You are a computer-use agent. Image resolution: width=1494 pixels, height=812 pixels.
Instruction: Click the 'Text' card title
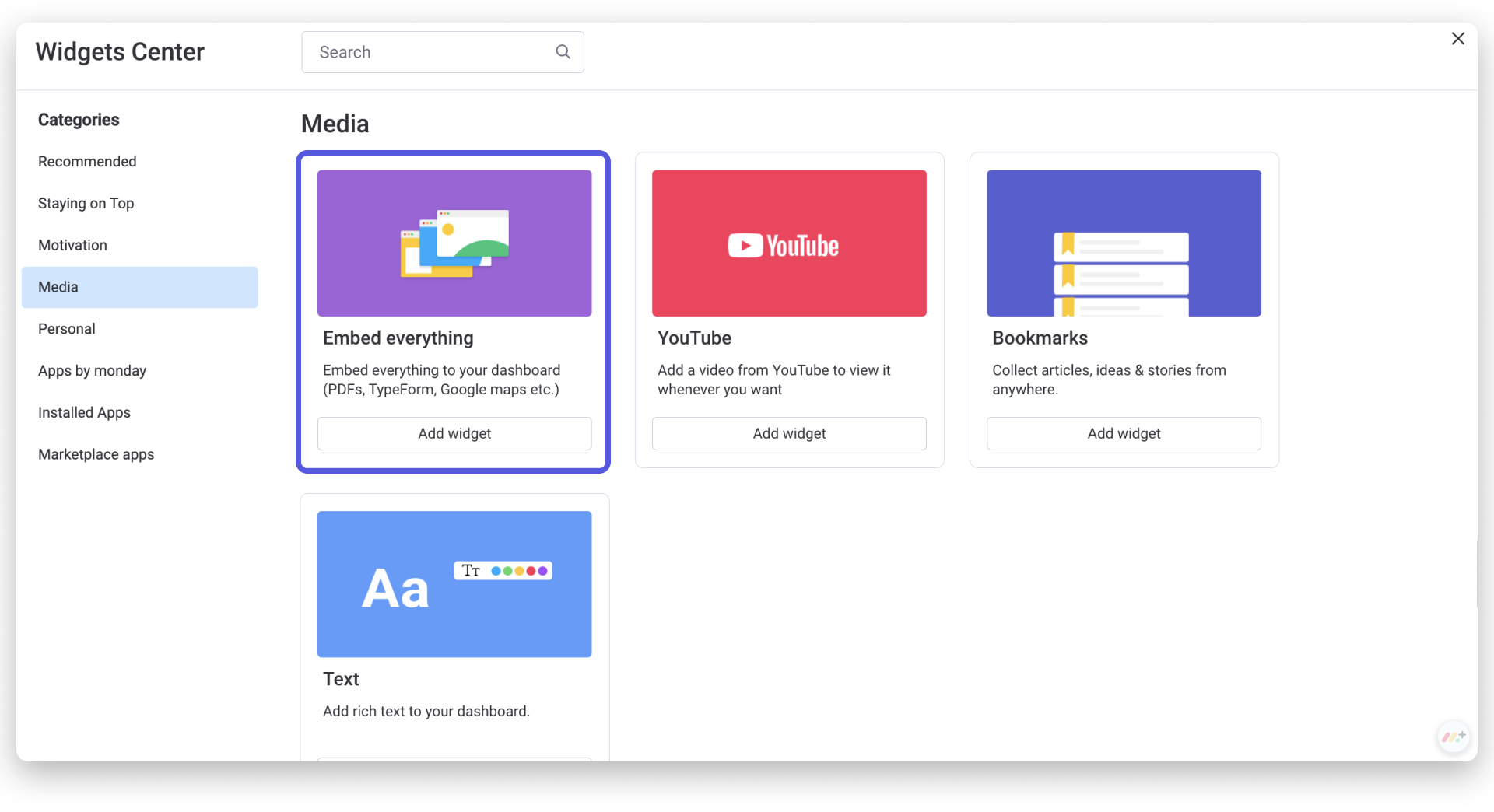pyautogui.click(x=341, y=679)
